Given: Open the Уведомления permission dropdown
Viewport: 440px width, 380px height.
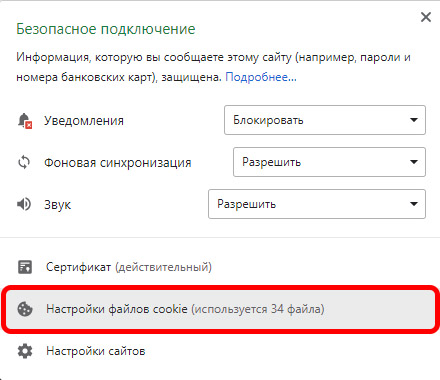Looking at the screenshot, I should pyautogui.click(x=325, y=120).
